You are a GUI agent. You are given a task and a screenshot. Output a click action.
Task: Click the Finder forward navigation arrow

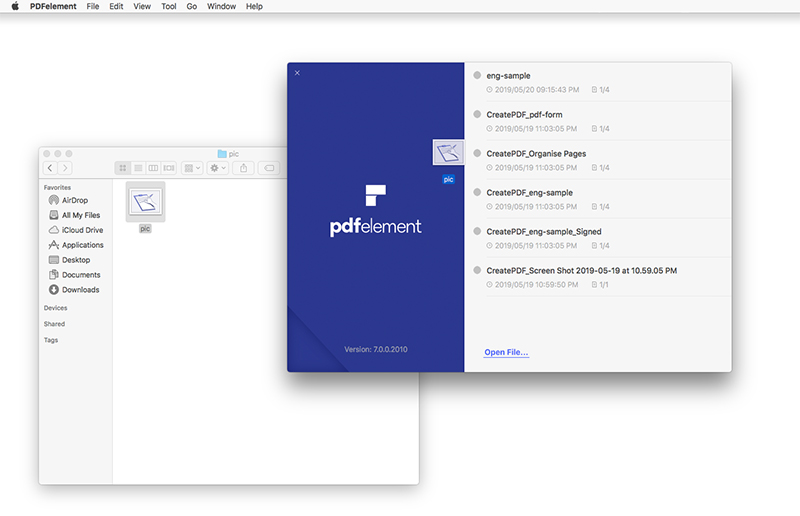pos(65,168)
